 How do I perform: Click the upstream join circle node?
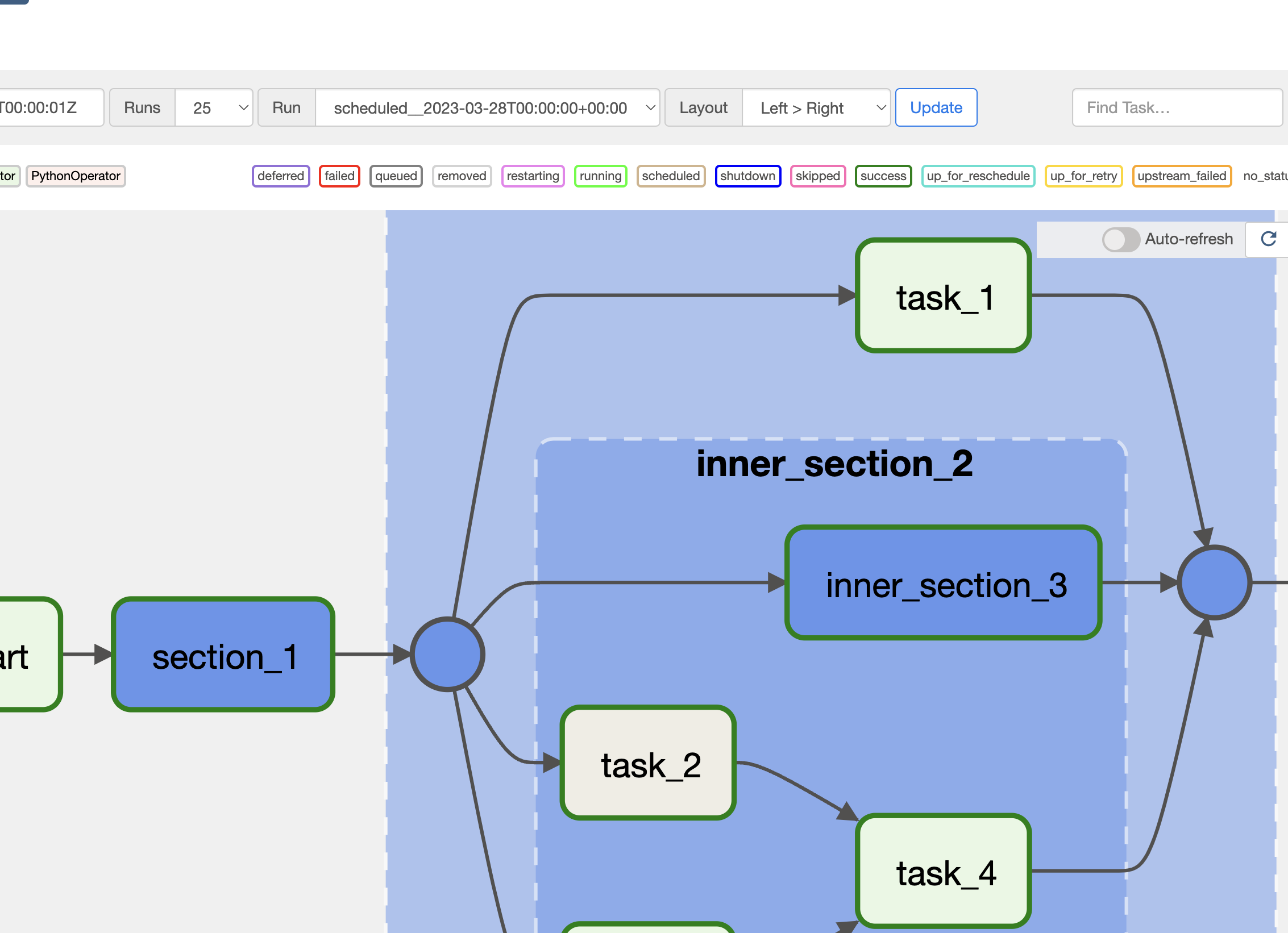[448, 655]
